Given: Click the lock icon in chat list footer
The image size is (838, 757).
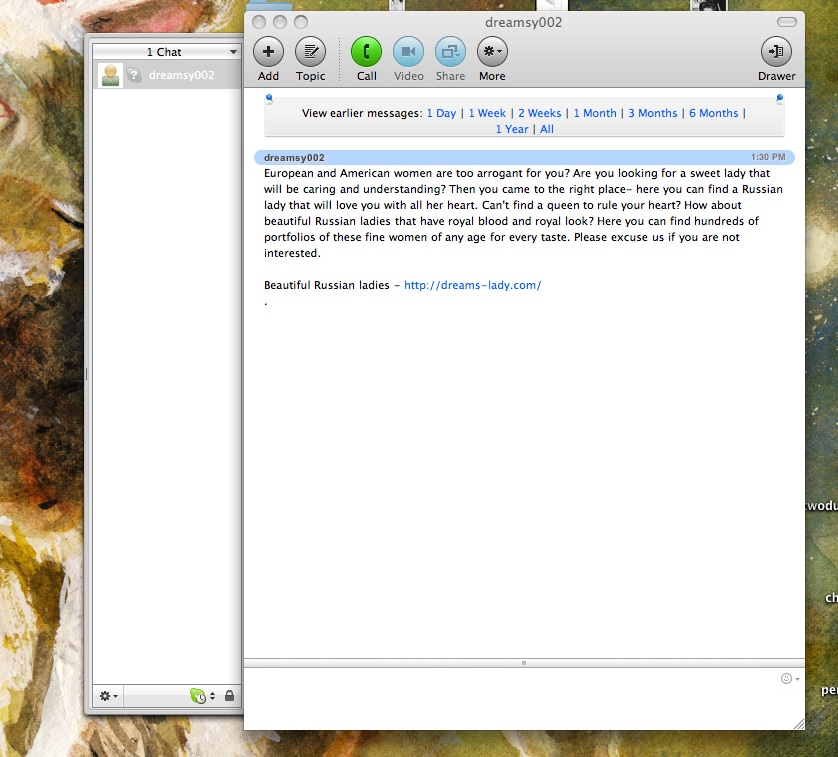Looking at the screenshot, I should coord(229,696).
